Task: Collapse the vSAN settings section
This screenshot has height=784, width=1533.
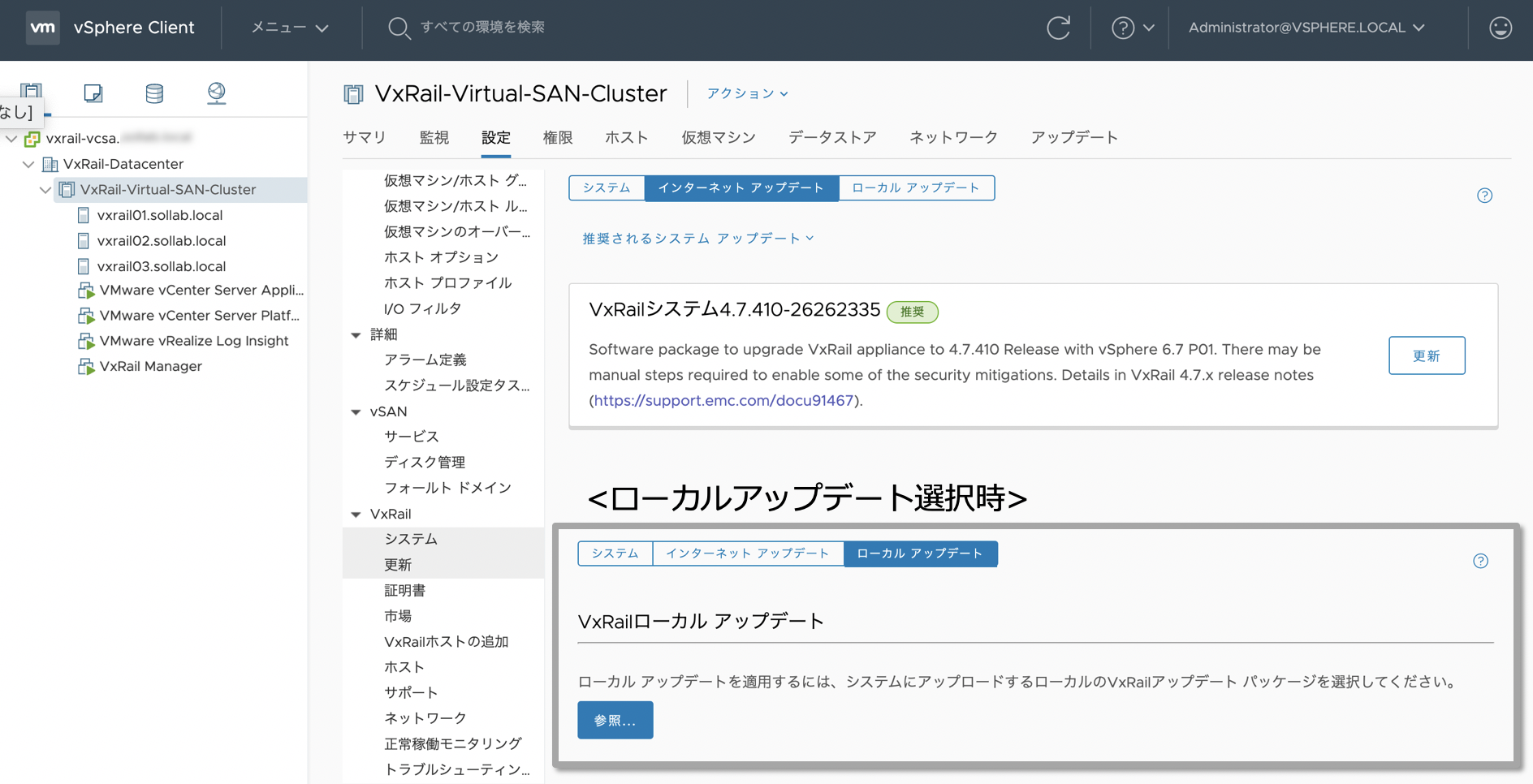Action: pos(356,411)
